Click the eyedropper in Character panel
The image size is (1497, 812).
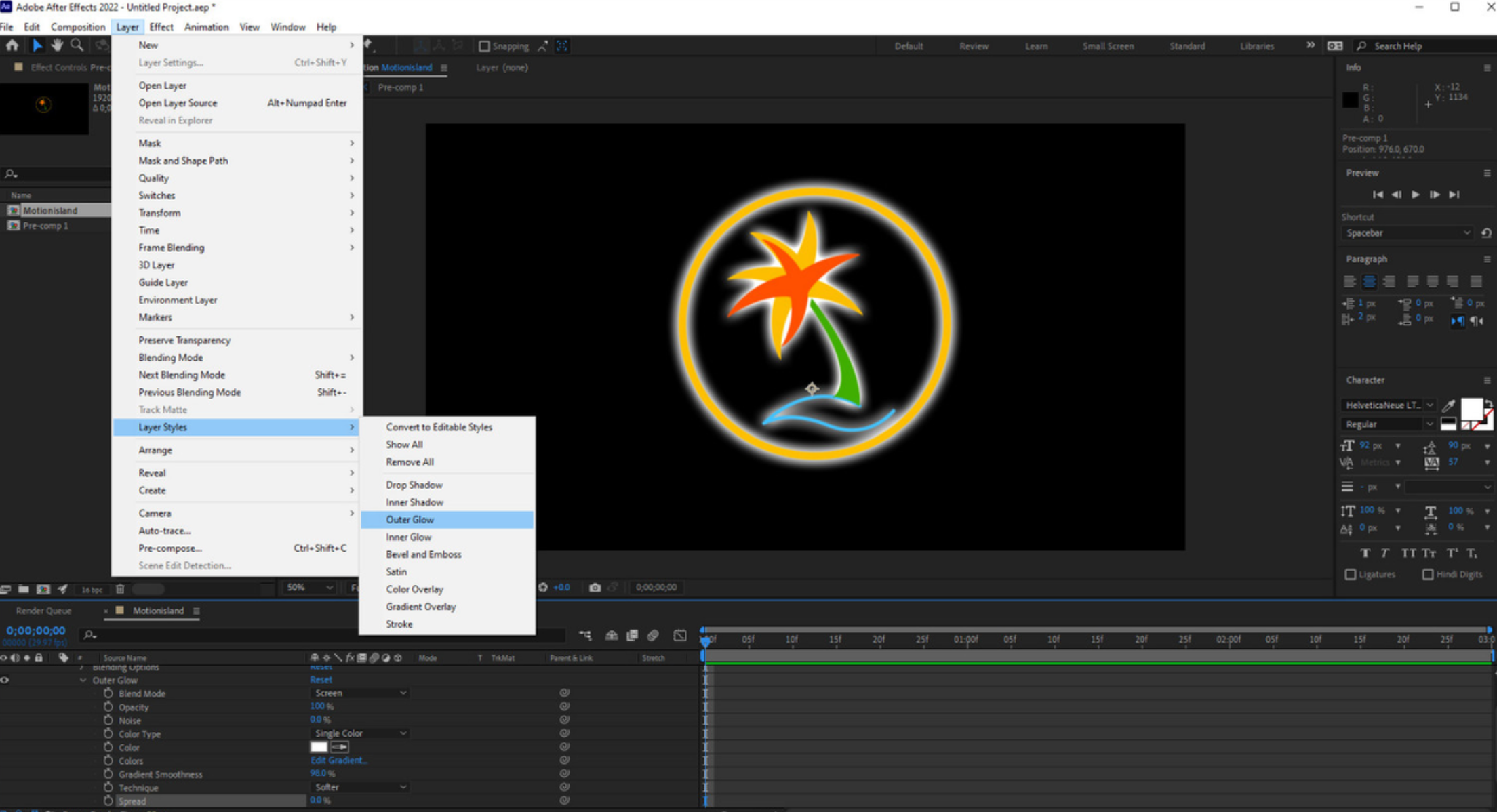click(1448, 405)
